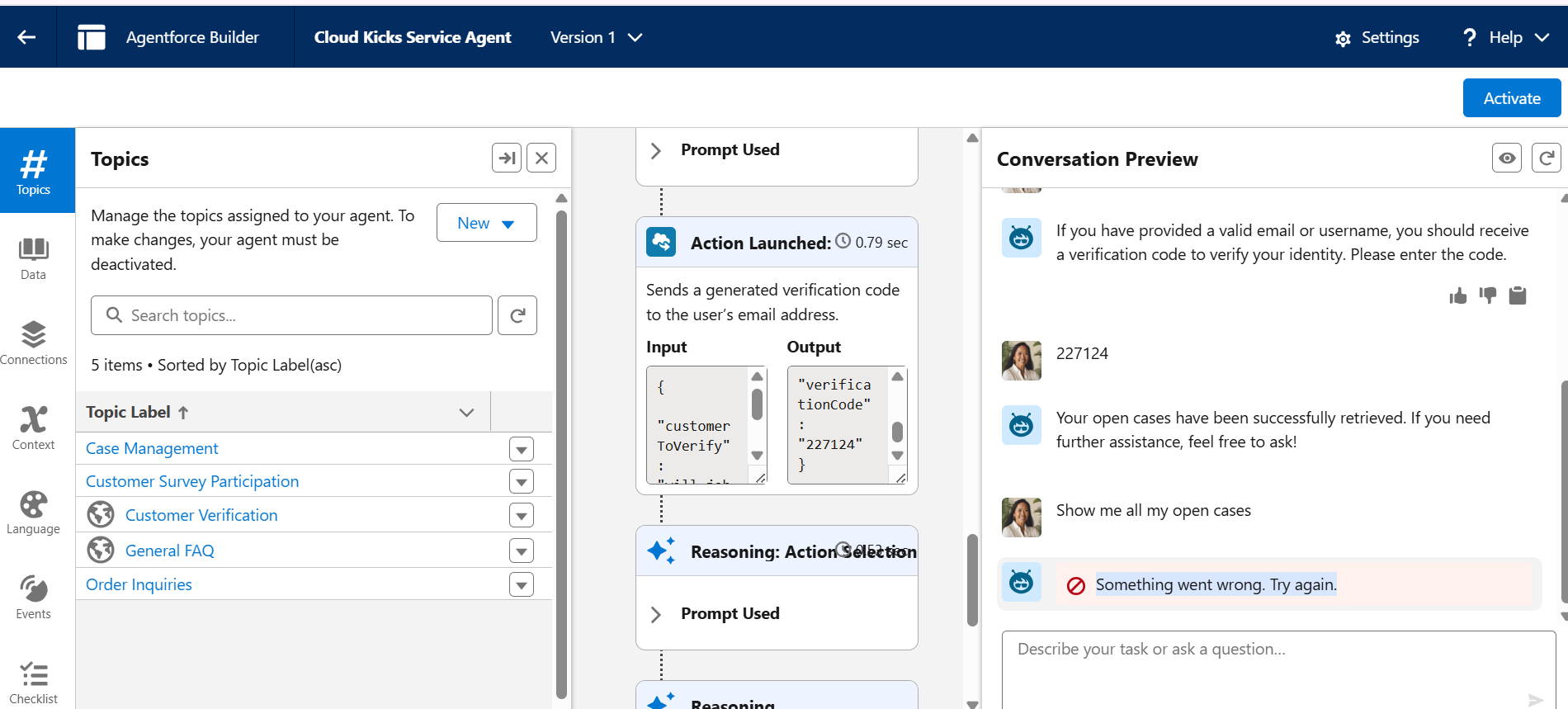This screenshot has height=709, width=1568.
Task: Collapse the Topics panel with arrow icon
Action: click(x=507, y=158)
